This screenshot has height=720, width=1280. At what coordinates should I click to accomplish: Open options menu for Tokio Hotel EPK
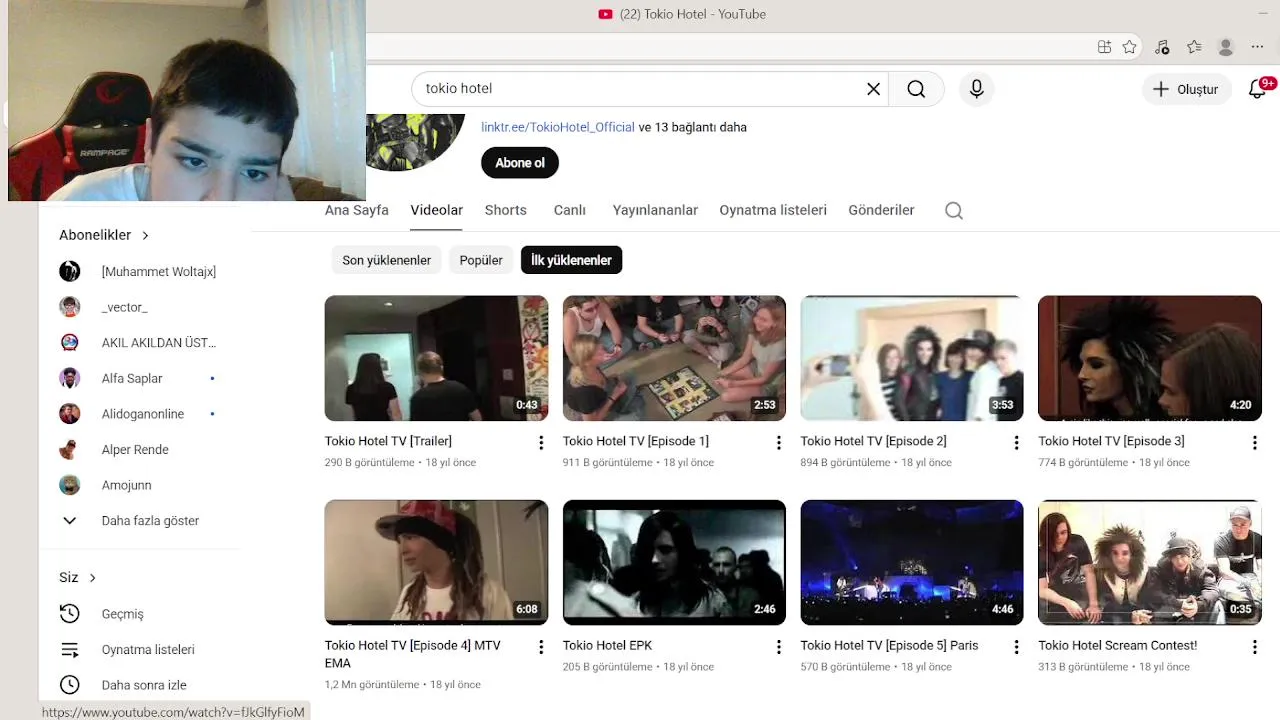point(779,647)
